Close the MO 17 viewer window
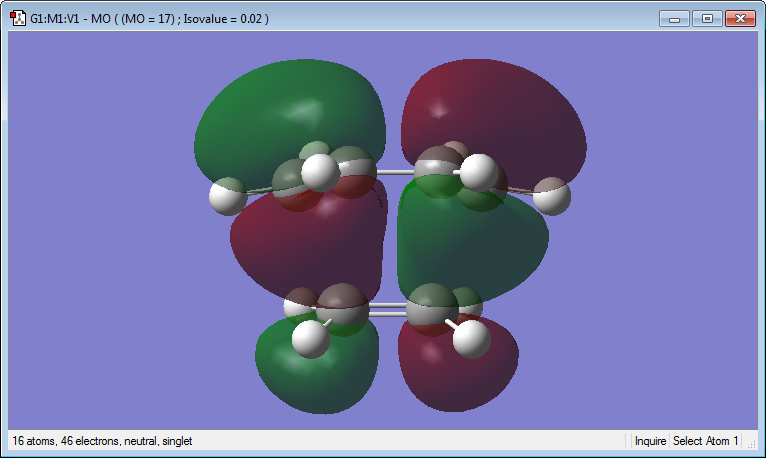 (740, 19)
